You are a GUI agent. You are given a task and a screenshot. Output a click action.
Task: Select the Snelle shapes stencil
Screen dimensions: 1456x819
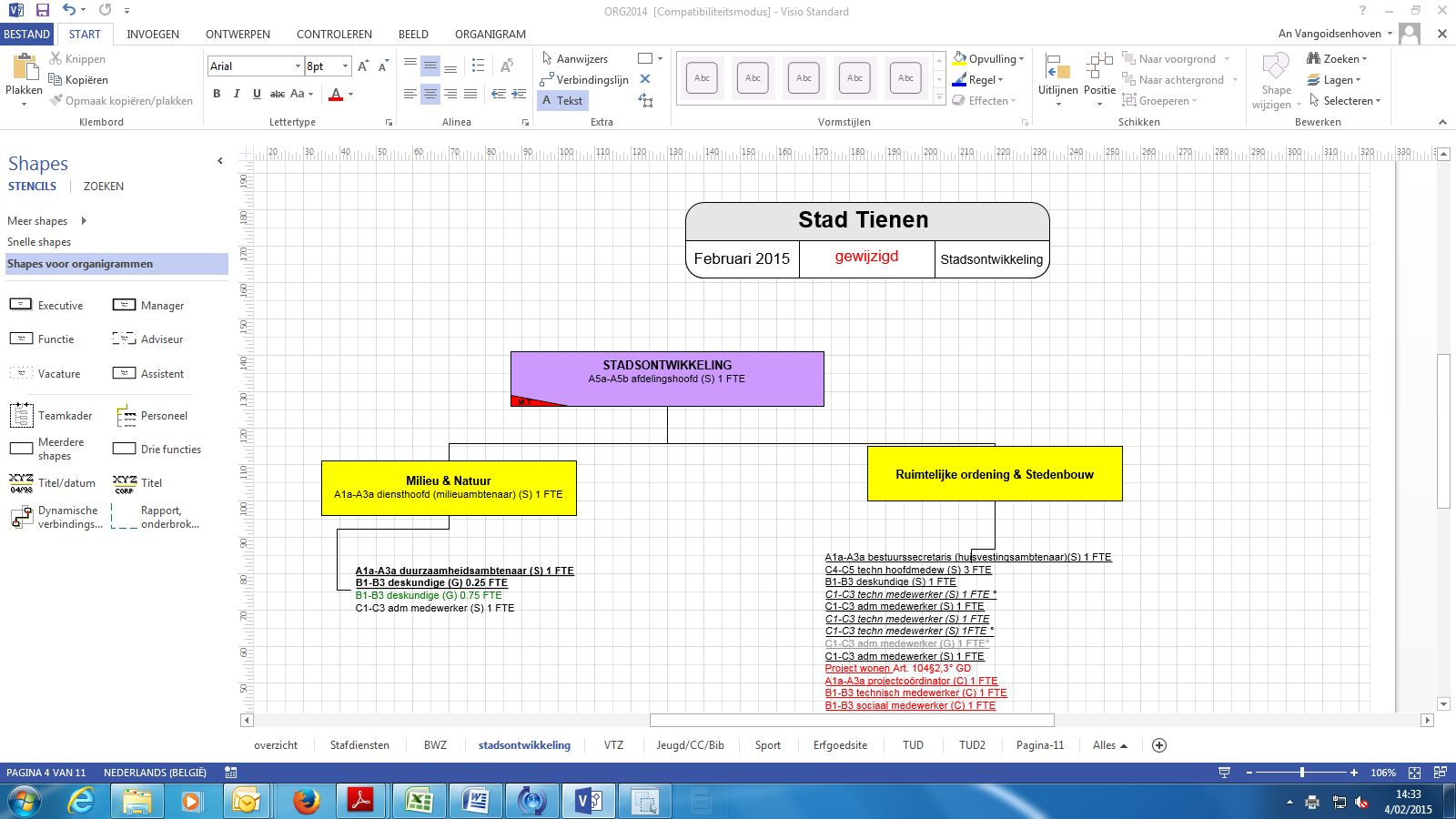39,242
